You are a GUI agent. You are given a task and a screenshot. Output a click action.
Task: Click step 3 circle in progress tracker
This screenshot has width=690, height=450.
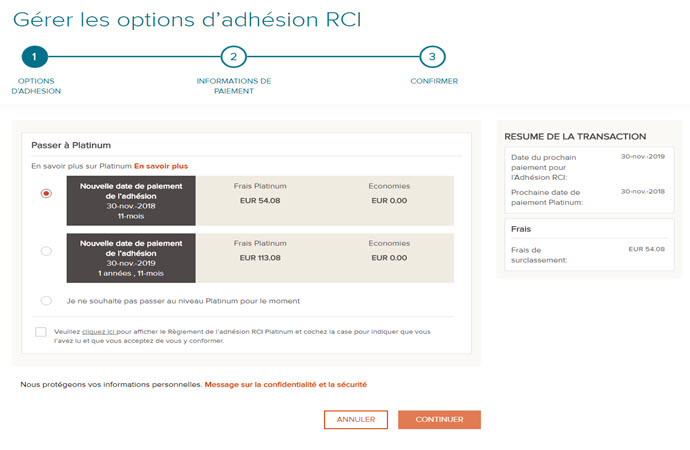[433, 57]
